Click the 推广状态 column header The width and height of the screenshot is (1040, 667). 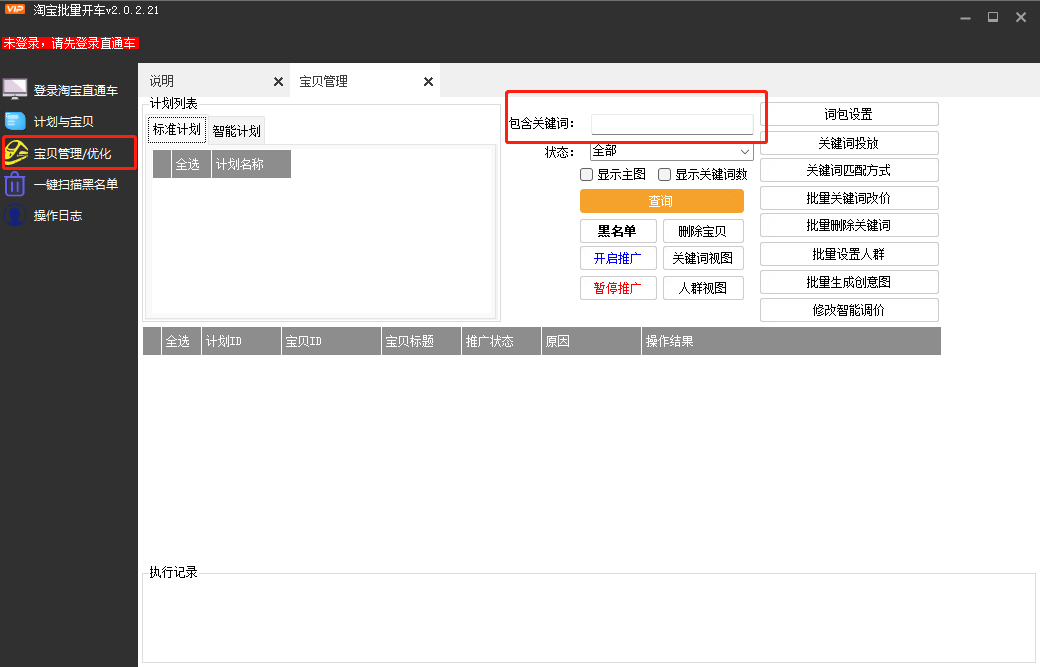point(501,341)
